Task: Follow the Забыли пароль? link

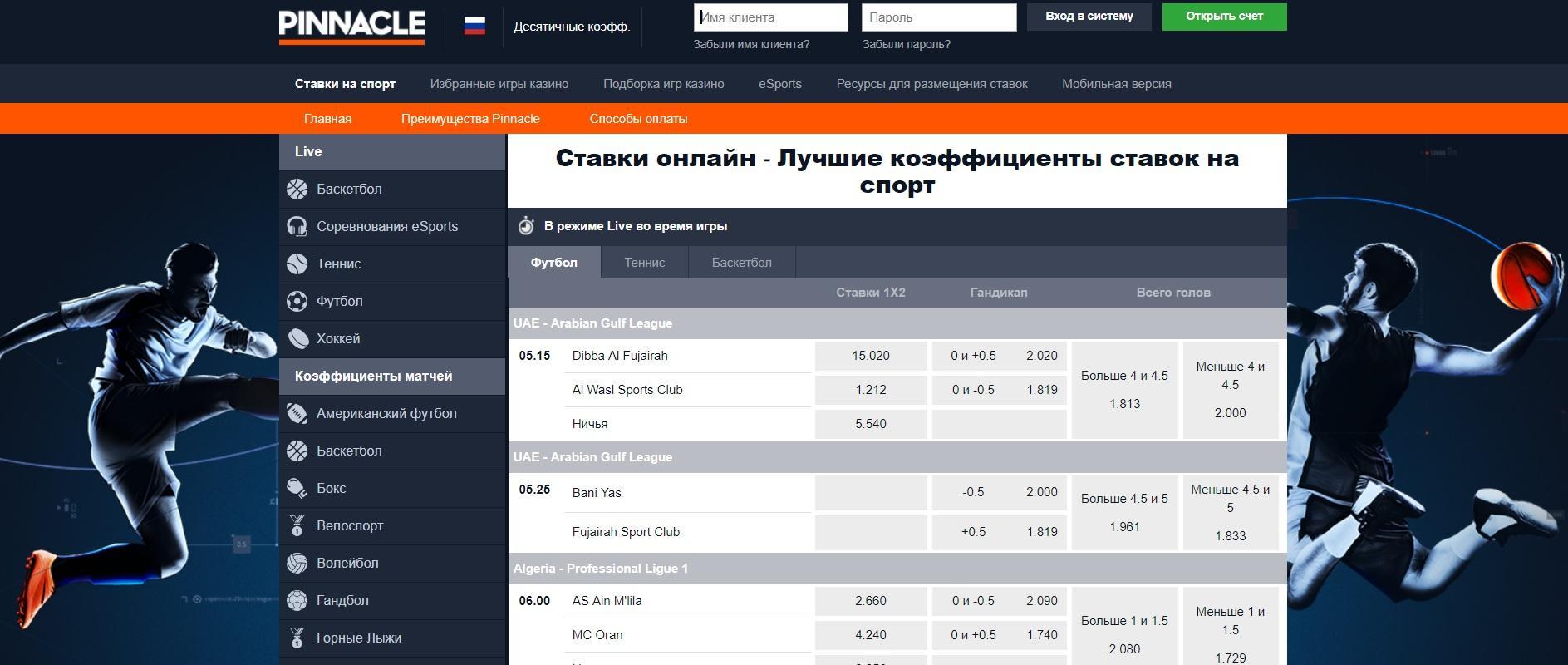Action: click(x=906, y=45)
